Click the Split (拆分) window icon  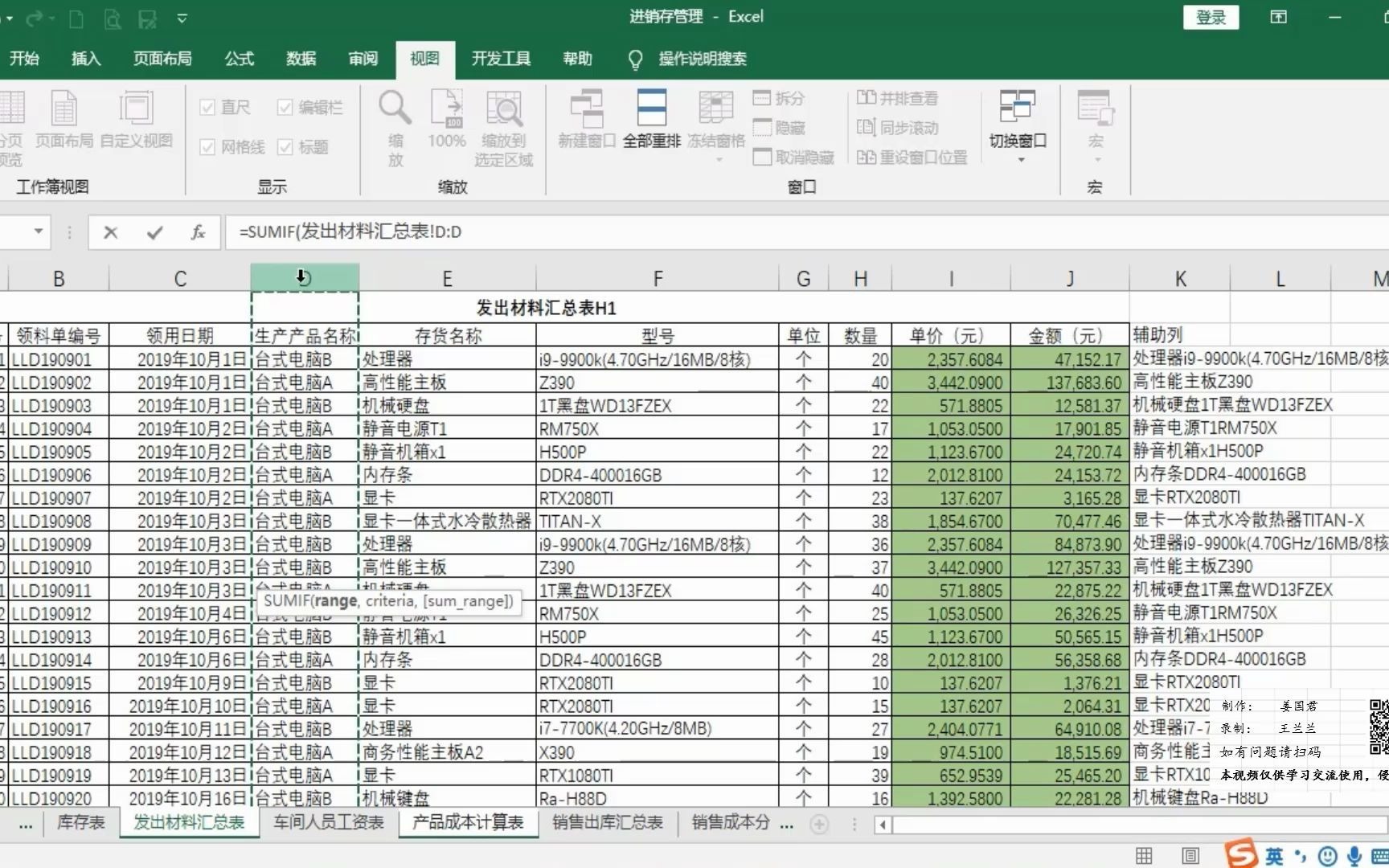click(779, 98)
